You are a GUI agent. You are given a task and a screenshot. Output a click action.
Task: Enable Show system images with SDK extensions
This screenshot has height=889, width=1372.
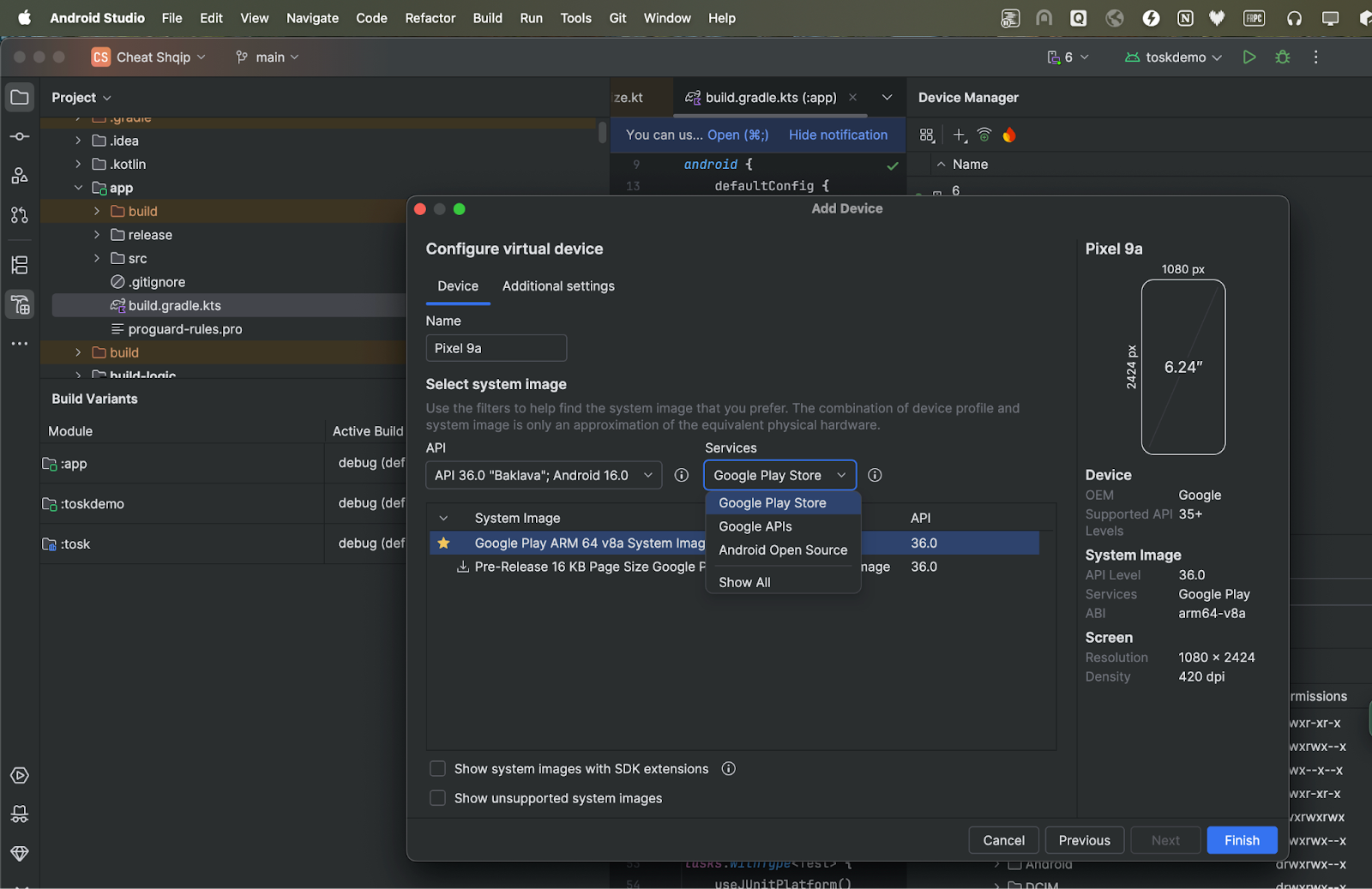(437, 769)
